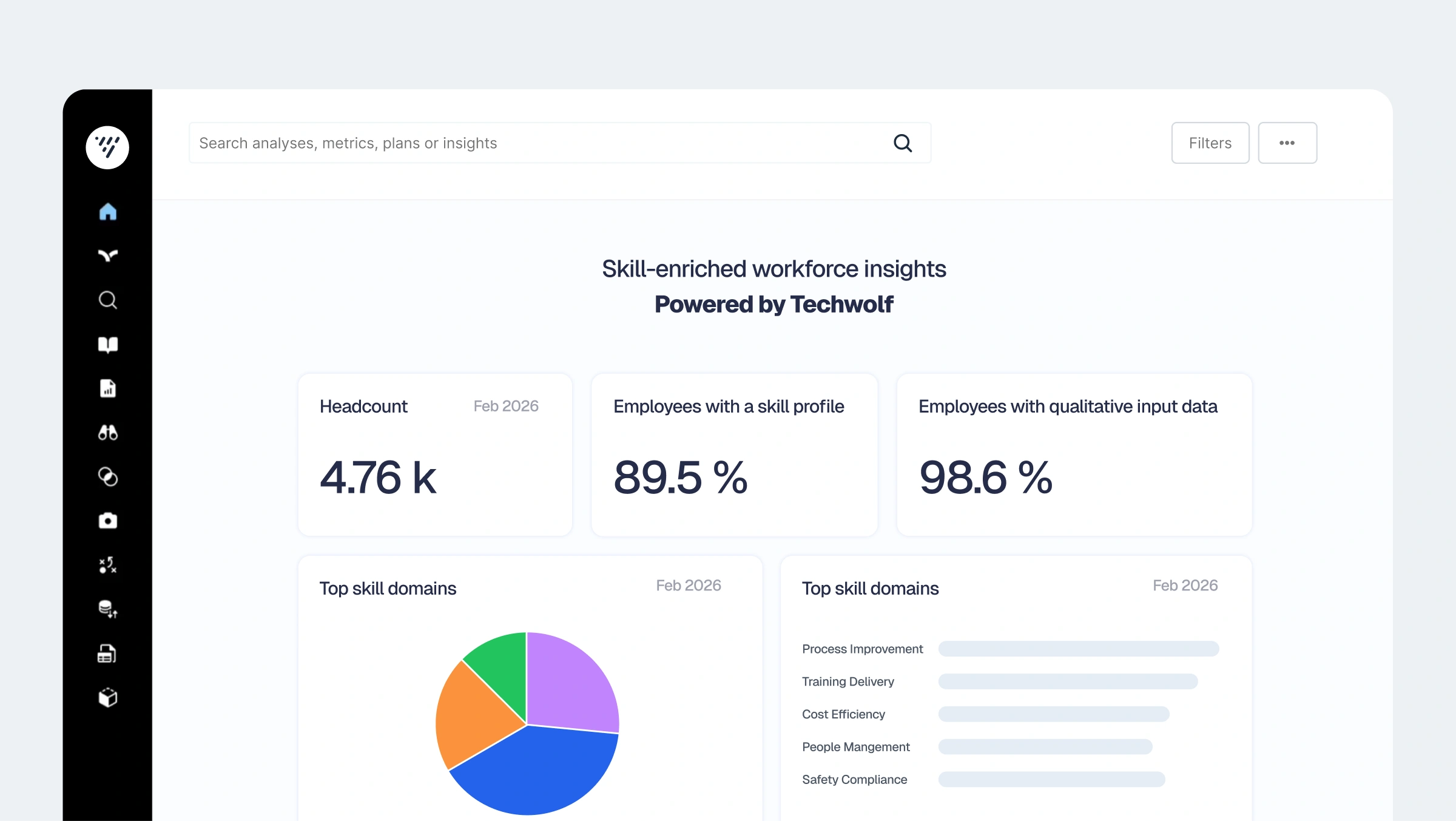Click the strategy playbook icon
1456x821 pixels.
click(x=107, y=565)
